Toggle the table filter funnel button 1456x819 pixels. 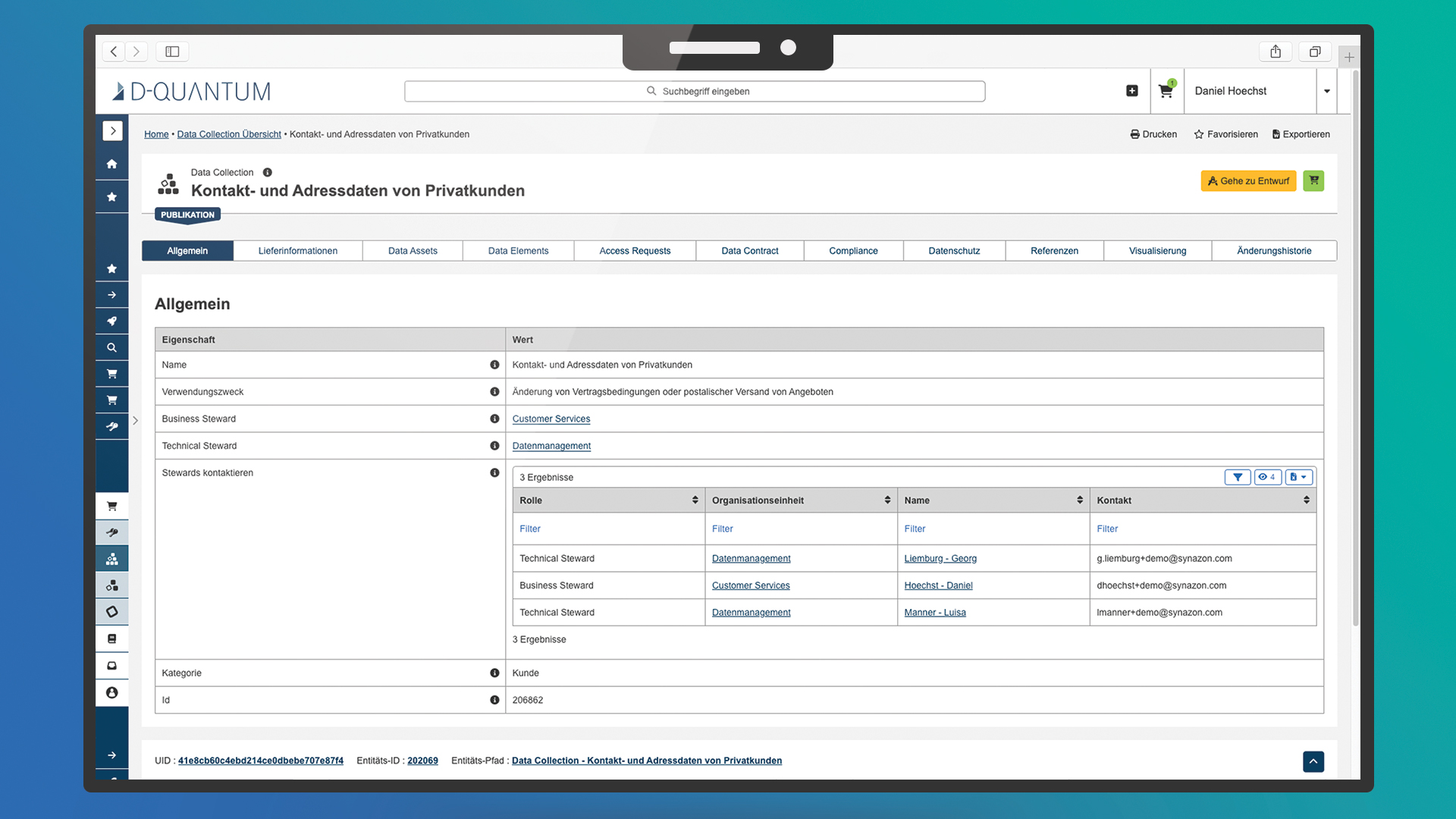[1238, 477]
